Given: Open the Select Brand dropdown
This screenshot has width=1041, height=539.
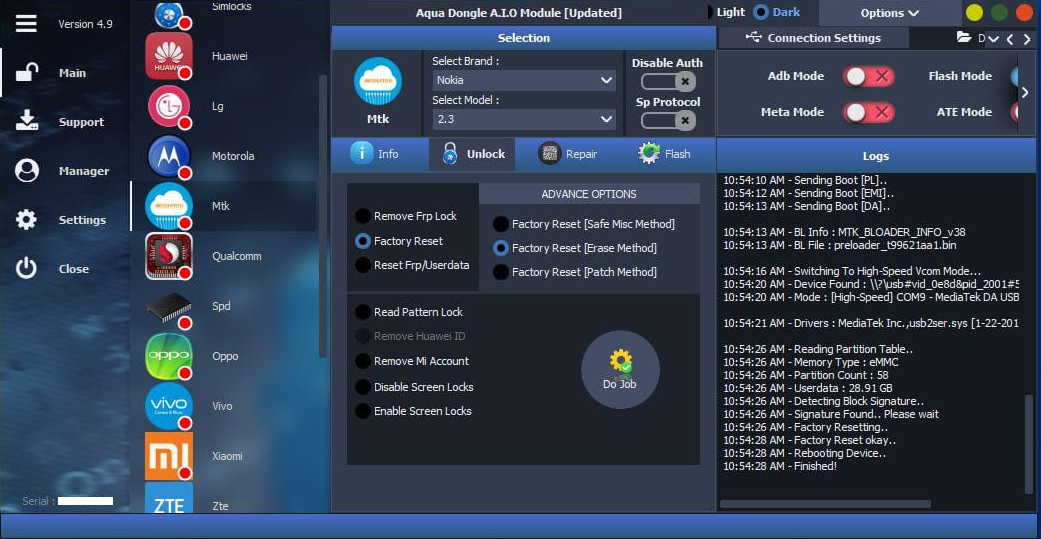Looking at the screenshot, I should click(523, 80).
